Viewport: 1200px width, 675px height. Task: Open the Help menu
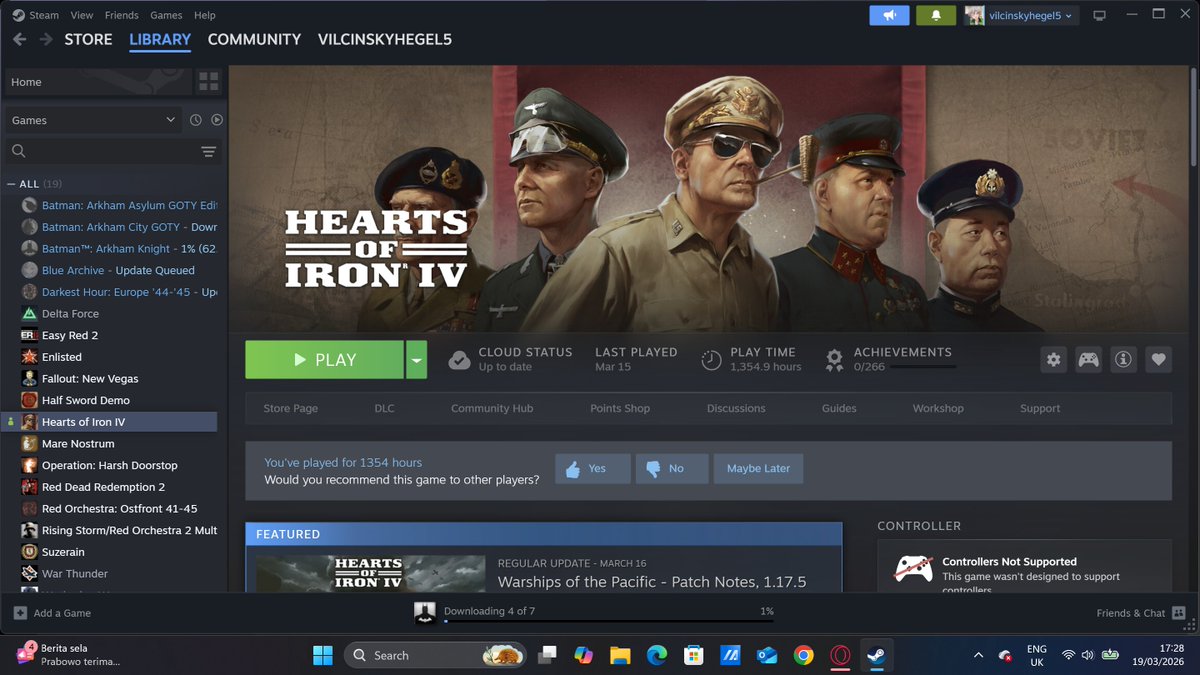point(205,15)
